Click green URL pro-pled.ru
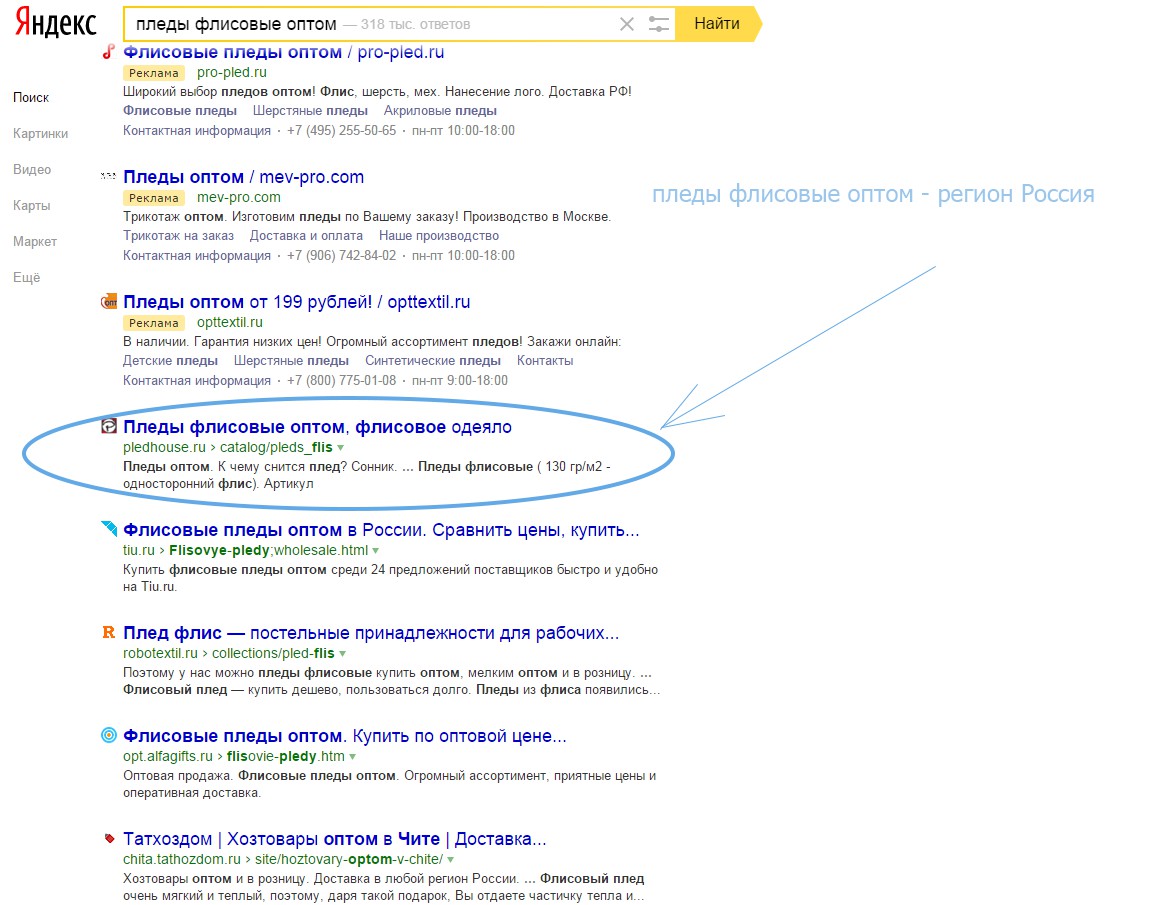 tap(231, 72)
